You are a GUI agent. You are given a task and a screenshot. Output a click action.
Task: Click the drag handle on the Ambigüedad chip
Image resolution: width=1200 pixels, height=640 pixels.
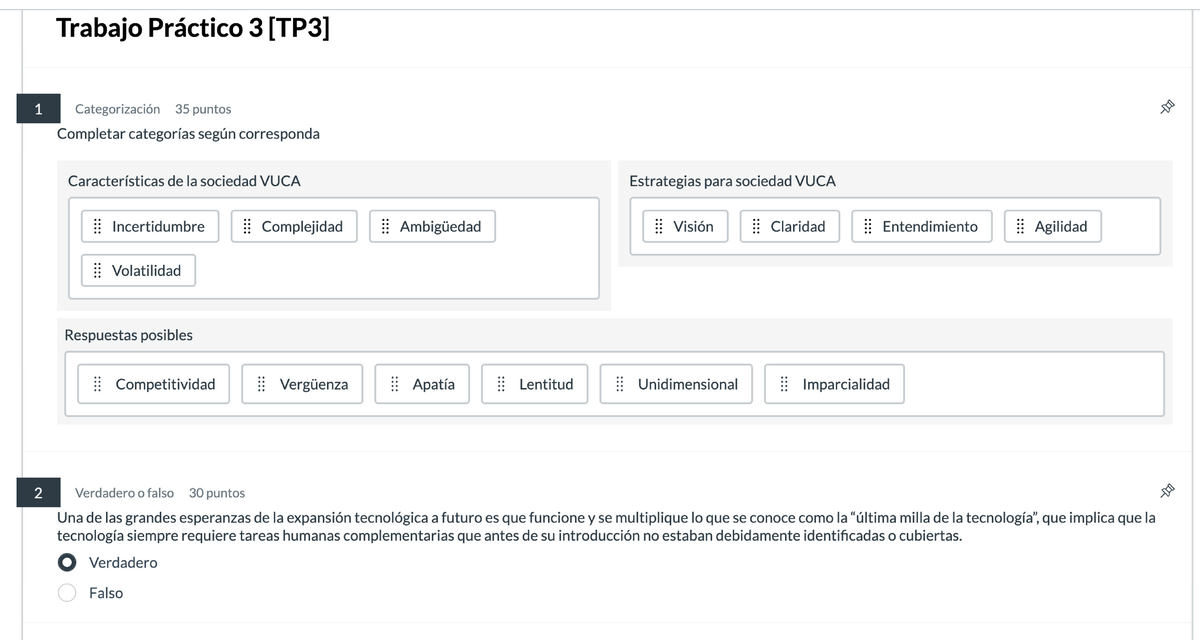(384, 226)
